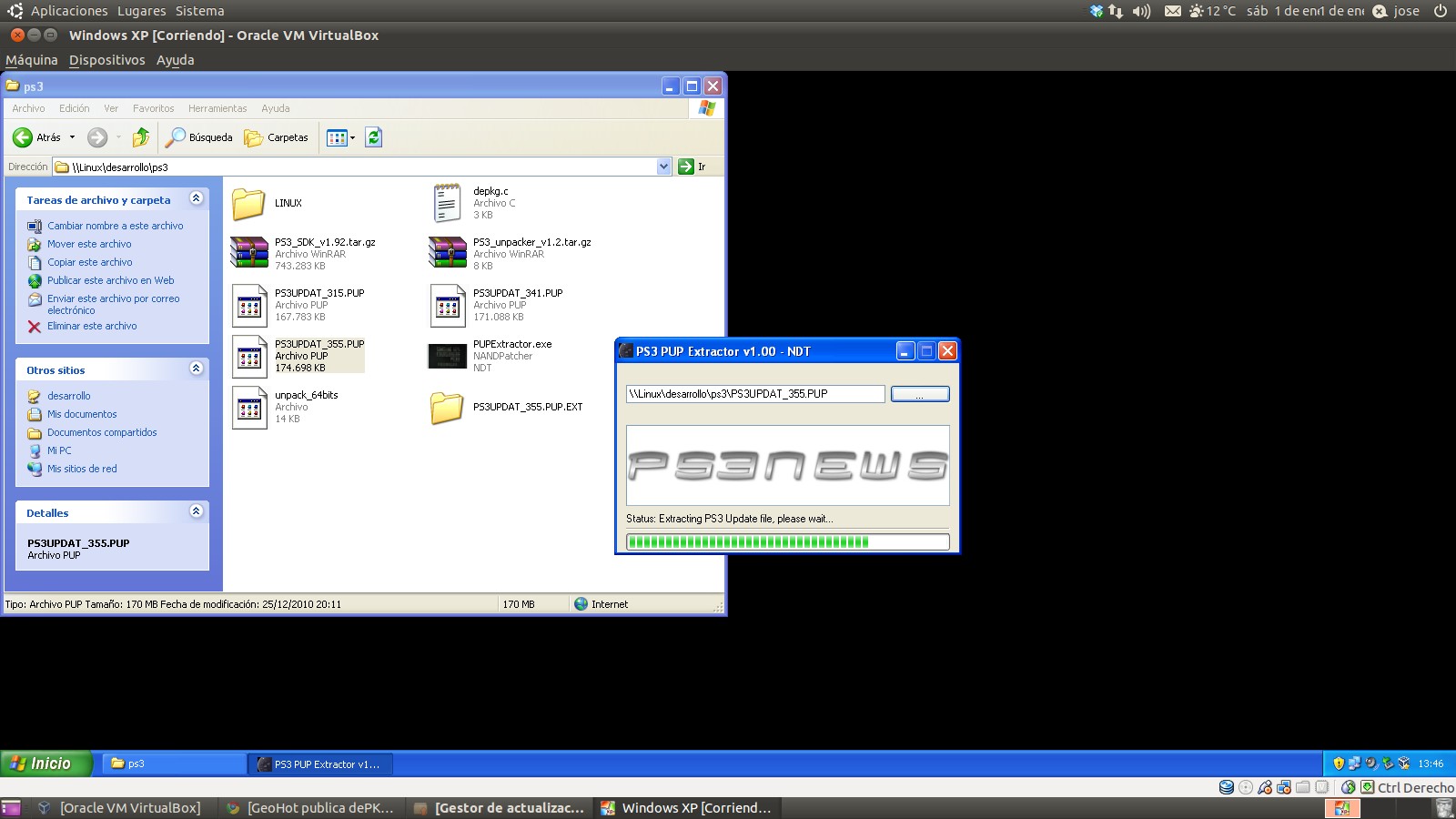Click the folder sync refresh icon
This screenshot has width=1456, height=819.
pyautogui.click(x=373, y=137)
